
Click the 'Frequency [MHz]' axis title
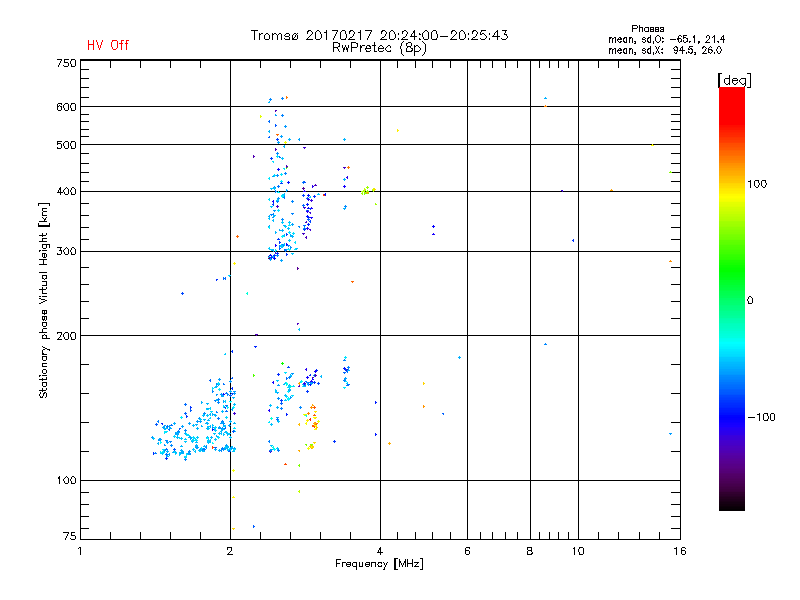(x=379, y=564)
